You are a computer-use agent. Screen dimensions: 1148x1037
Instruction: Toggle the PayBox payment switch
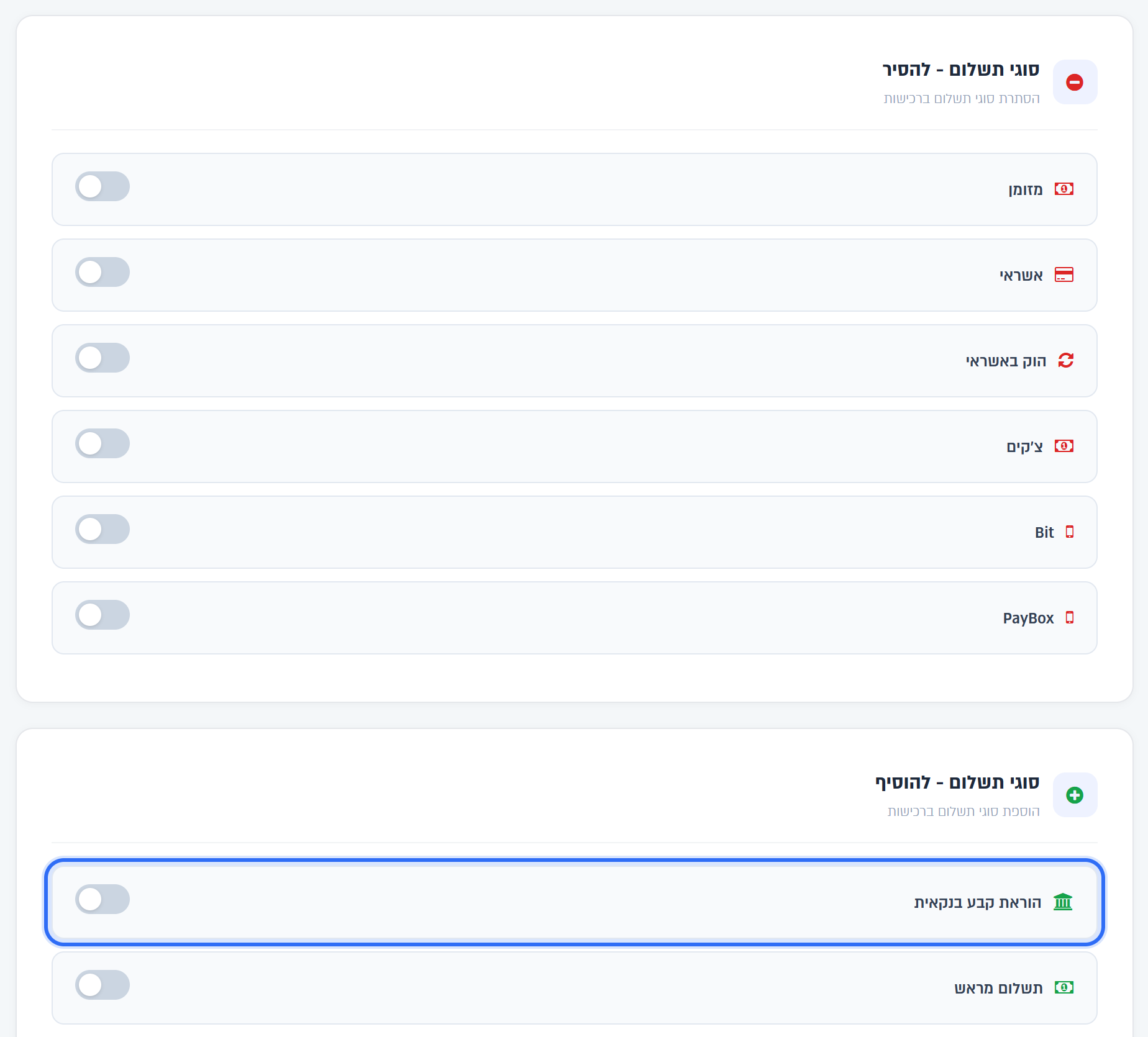click(102, 615)
